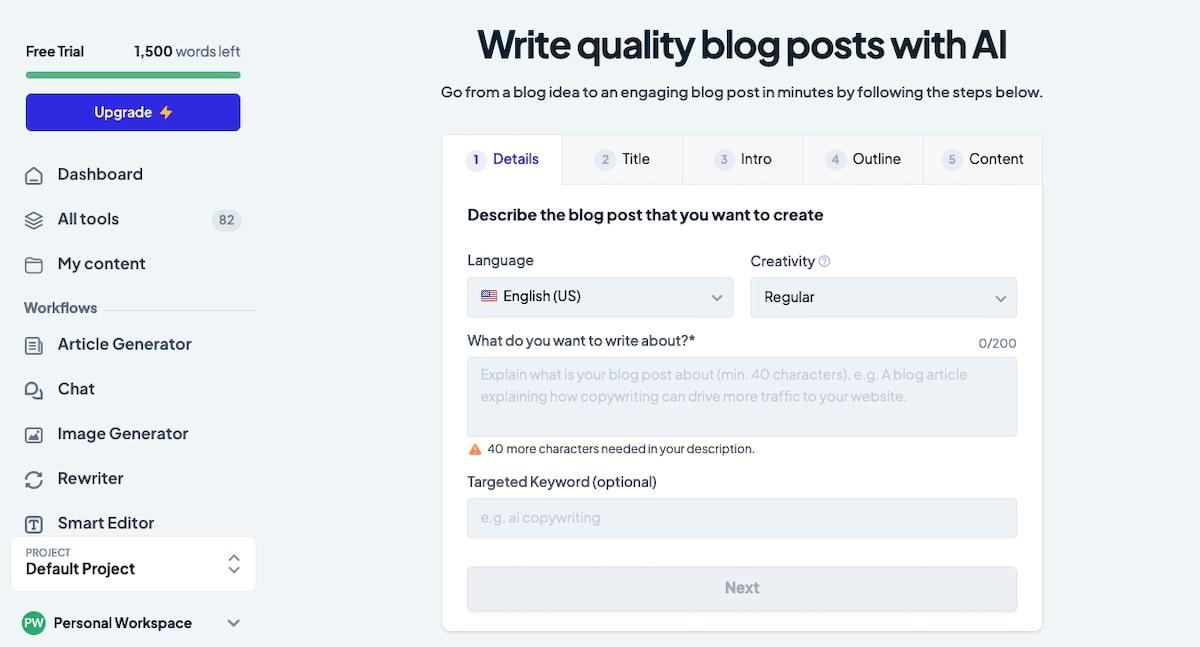
Task: Select the Article Generator workflow icon
Action: [x=34, y=344]
